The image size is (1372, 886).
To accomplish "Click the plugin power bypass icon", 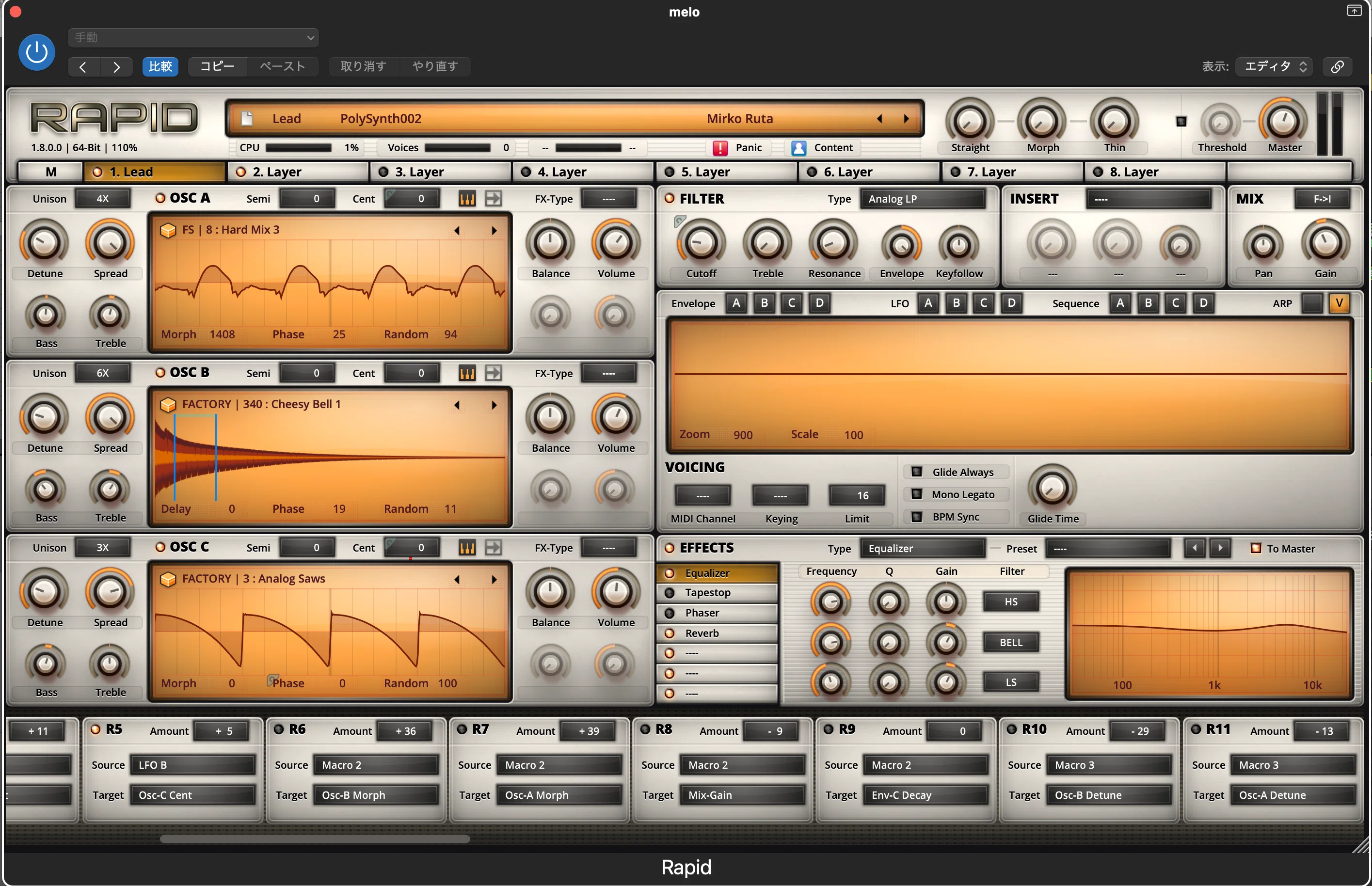I will [x=37, y=52].
